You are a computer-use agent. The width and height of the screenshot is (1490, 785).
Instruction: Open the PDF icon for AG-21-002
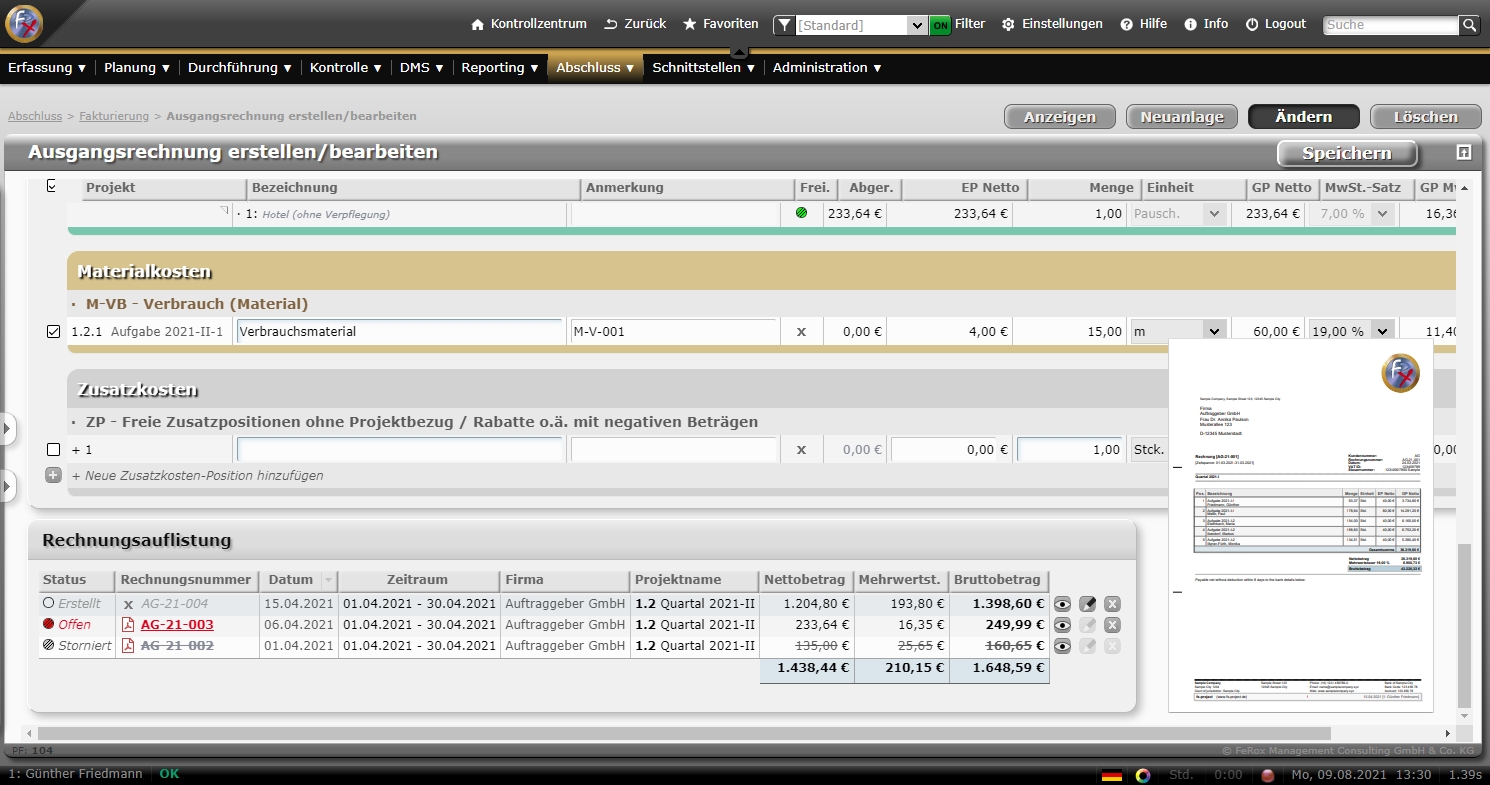tap(128, 646)
